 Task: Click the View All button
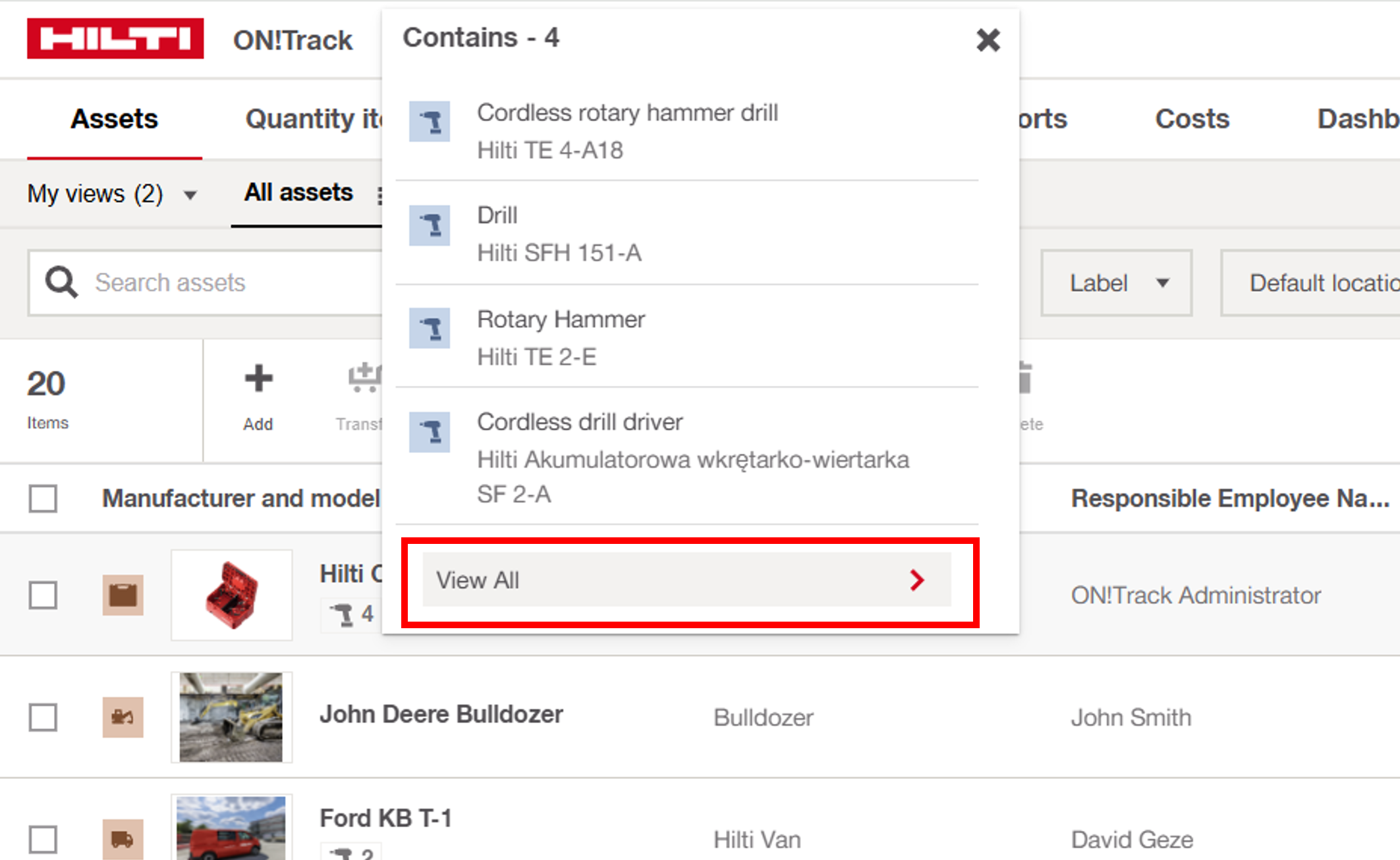(686, 580)
